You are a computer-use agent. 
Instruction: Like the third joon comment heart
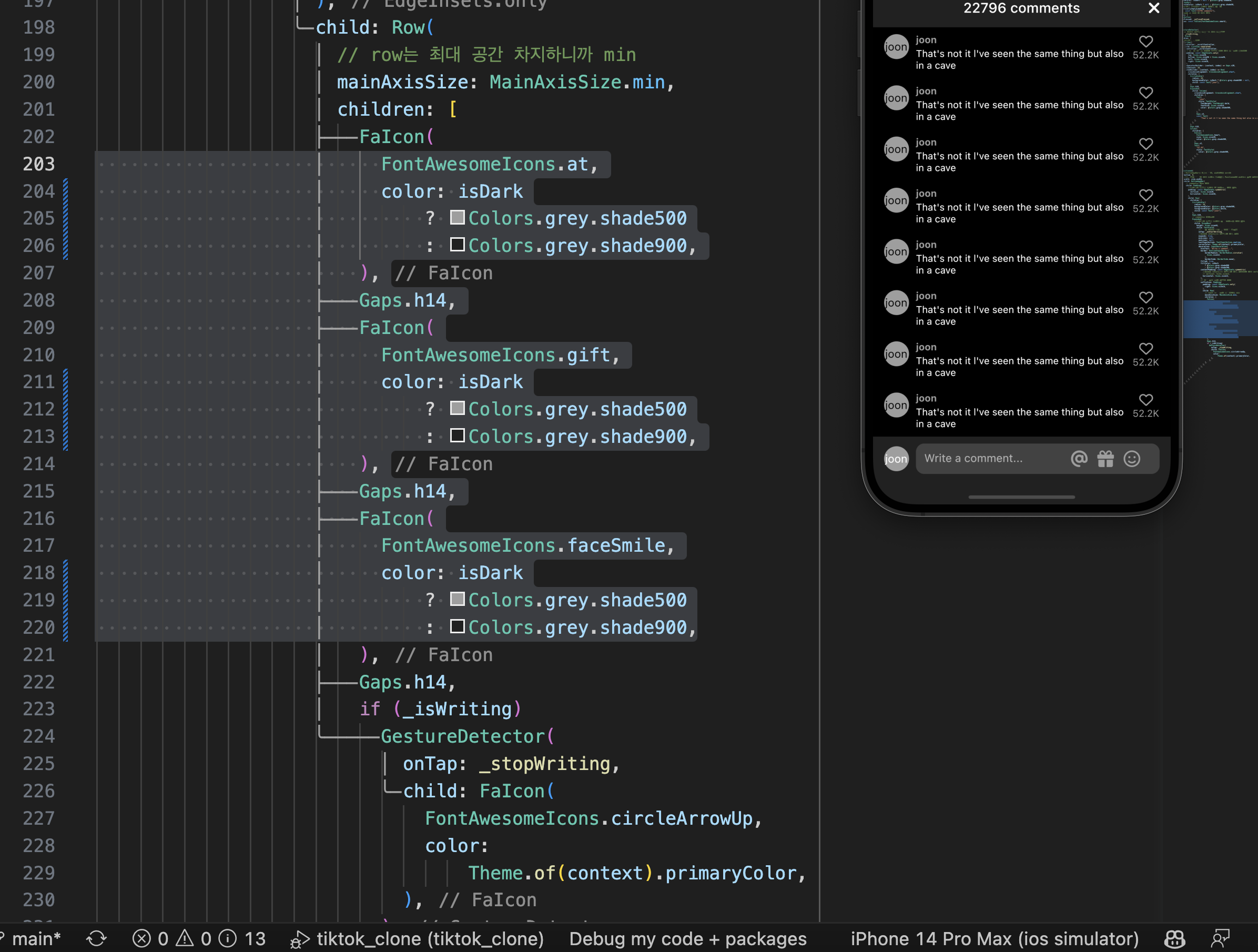tap(1146, 144)
